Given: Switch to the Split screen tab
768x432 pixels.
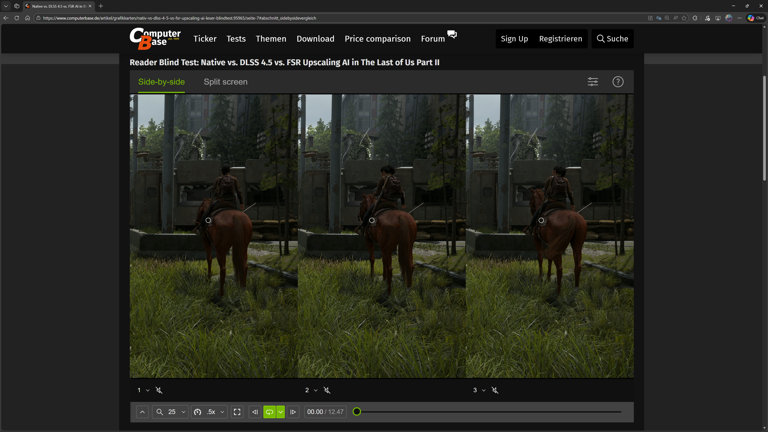Looking at the screenshot, I should tap(225, 82).
